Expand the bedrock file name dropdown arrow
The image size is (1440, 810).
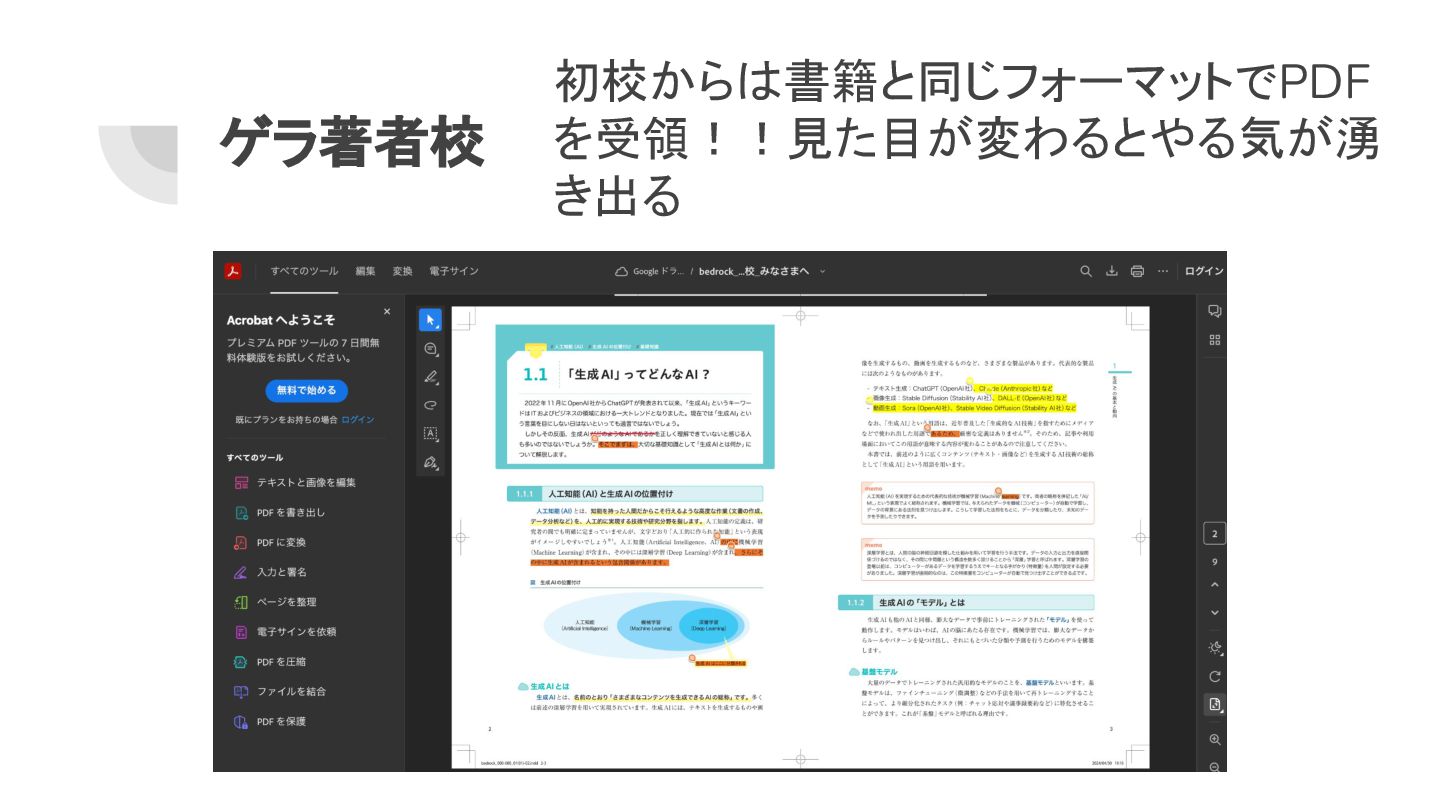pyautogui.click(x=823, y=272)
